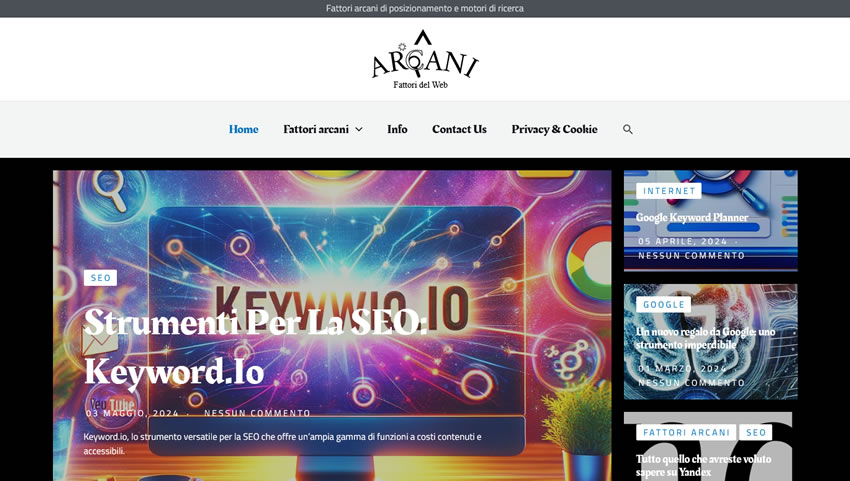Click the SEO tag on Yandex post

(x=756, y=432)
